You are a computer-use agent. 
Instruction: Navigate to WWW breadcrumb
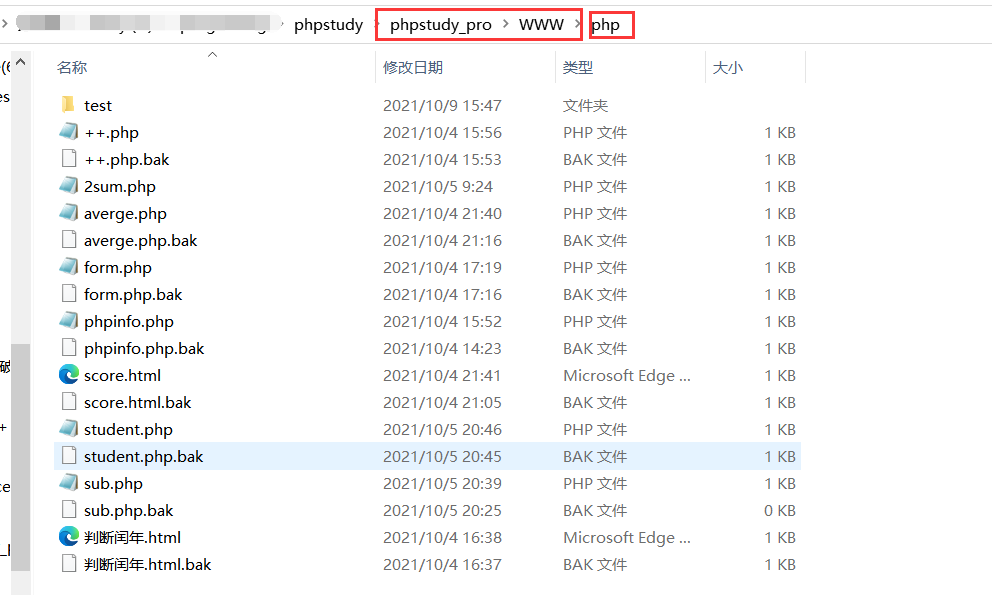tap(541, 25)
